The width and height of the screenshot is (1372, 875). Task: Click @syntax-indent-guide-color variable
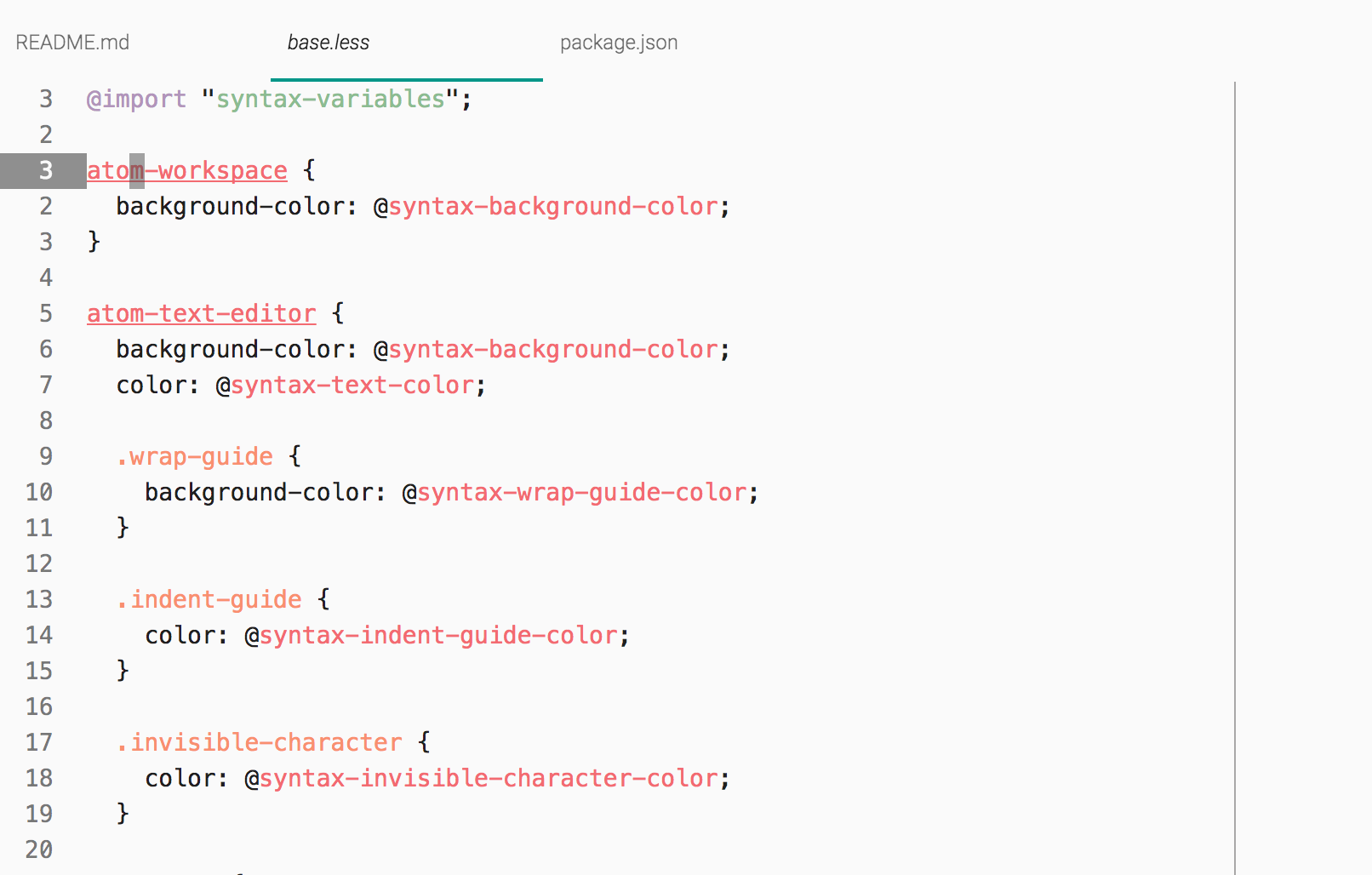(432, 635)
